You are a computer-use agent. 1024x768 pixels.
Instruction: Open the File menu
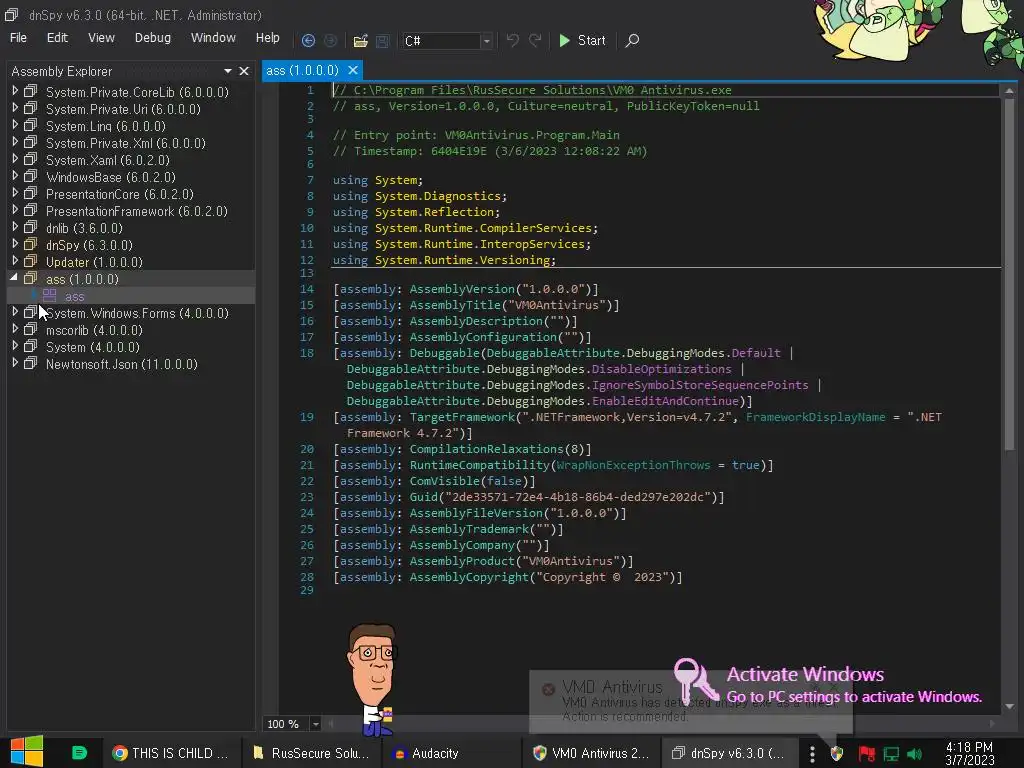(x=18, y=38)
